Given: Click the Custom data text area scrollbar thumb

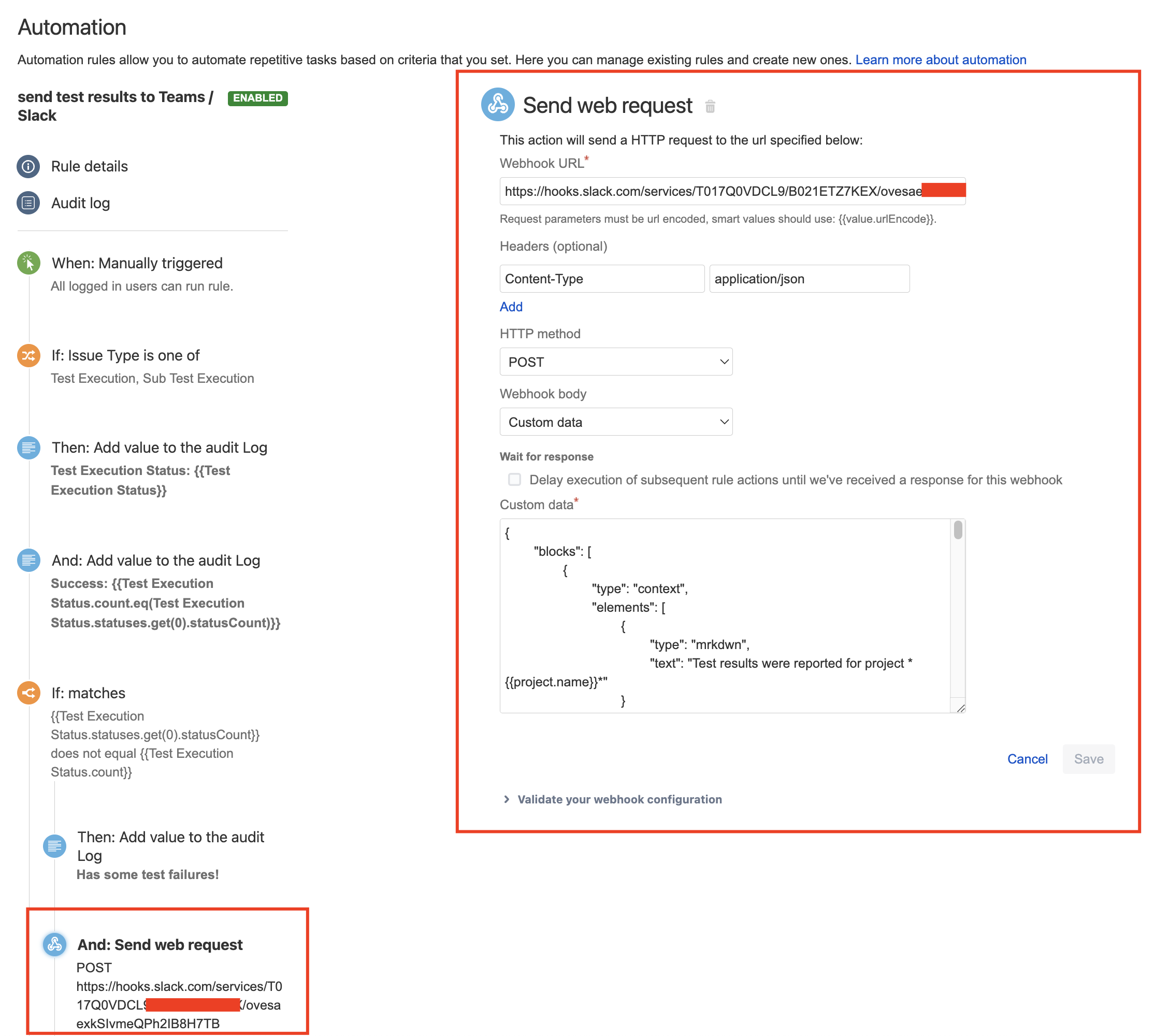Looking at the screenshot, I should (x=959, y=530).
